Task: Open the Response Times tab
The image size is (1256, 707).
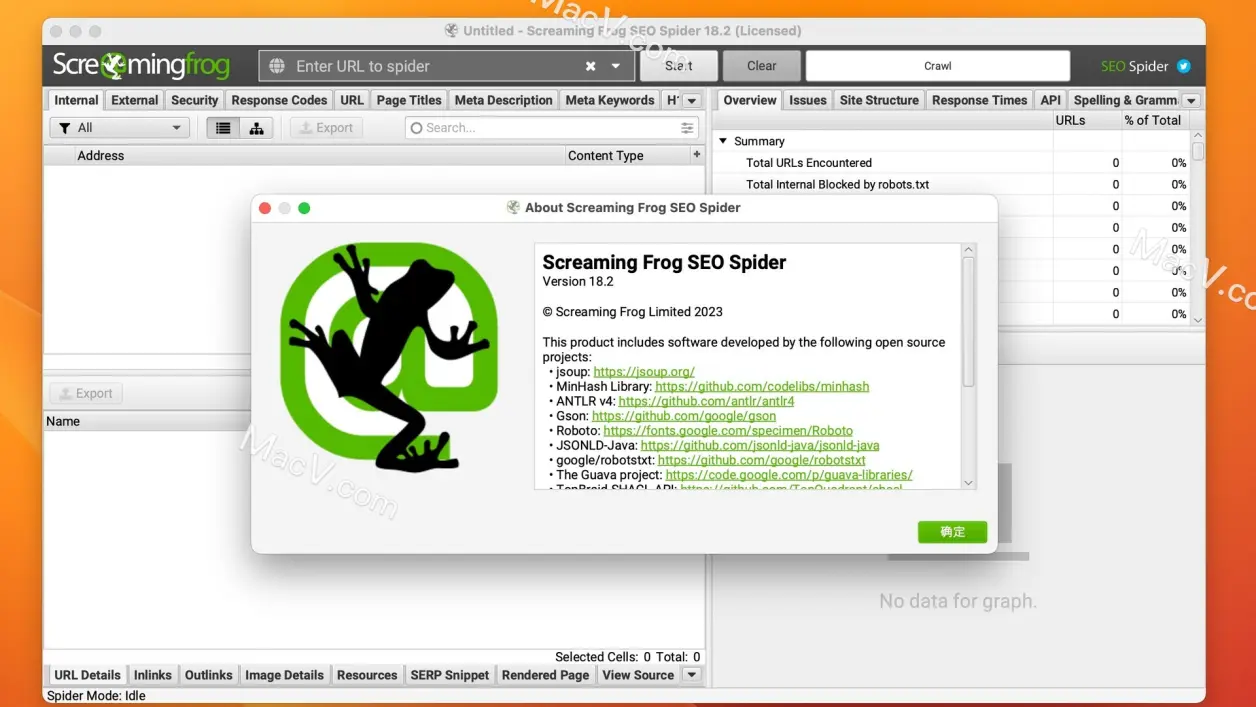Action: (x=979, y=100)
